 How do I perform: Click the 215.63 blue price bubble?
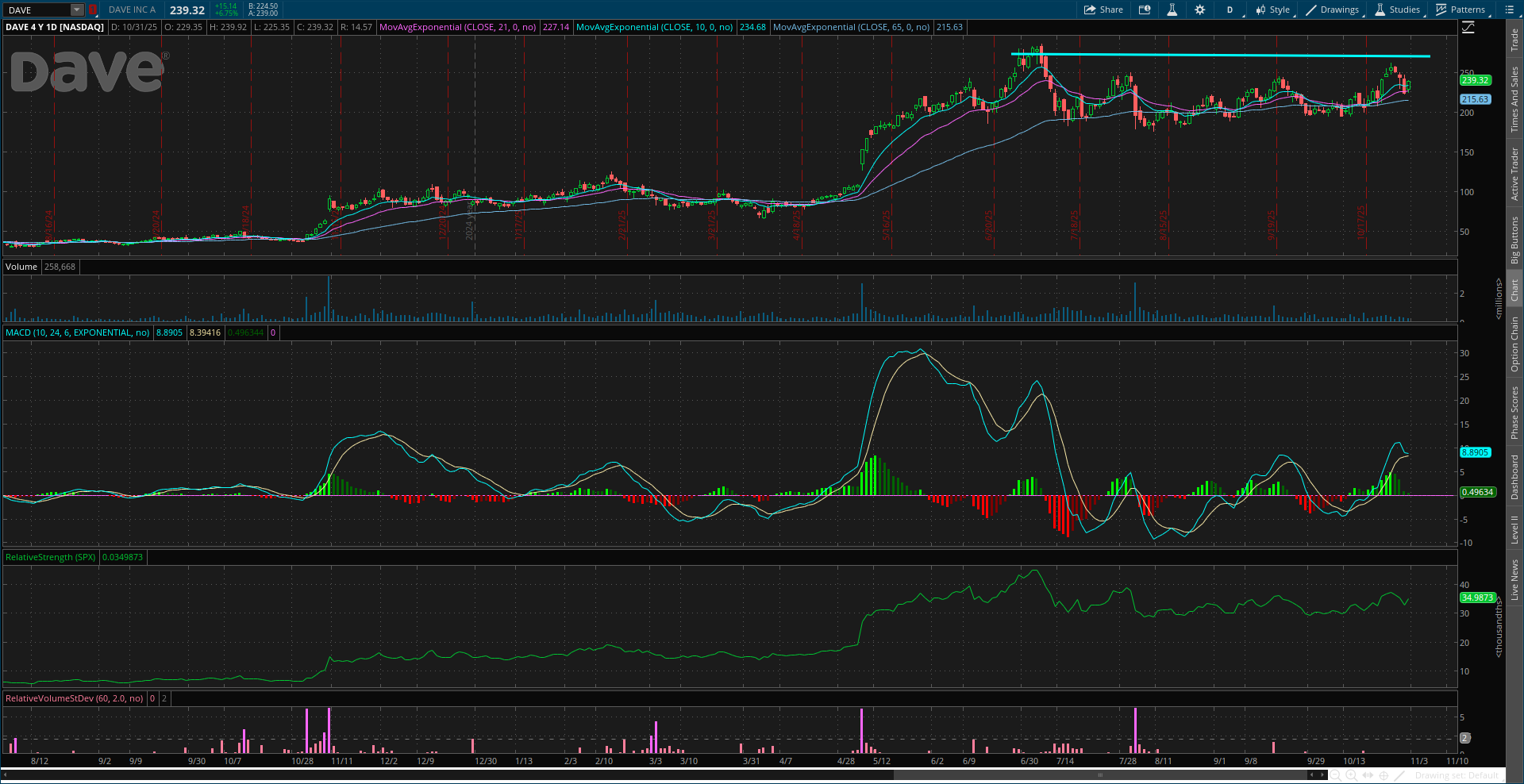point(1476,99)
